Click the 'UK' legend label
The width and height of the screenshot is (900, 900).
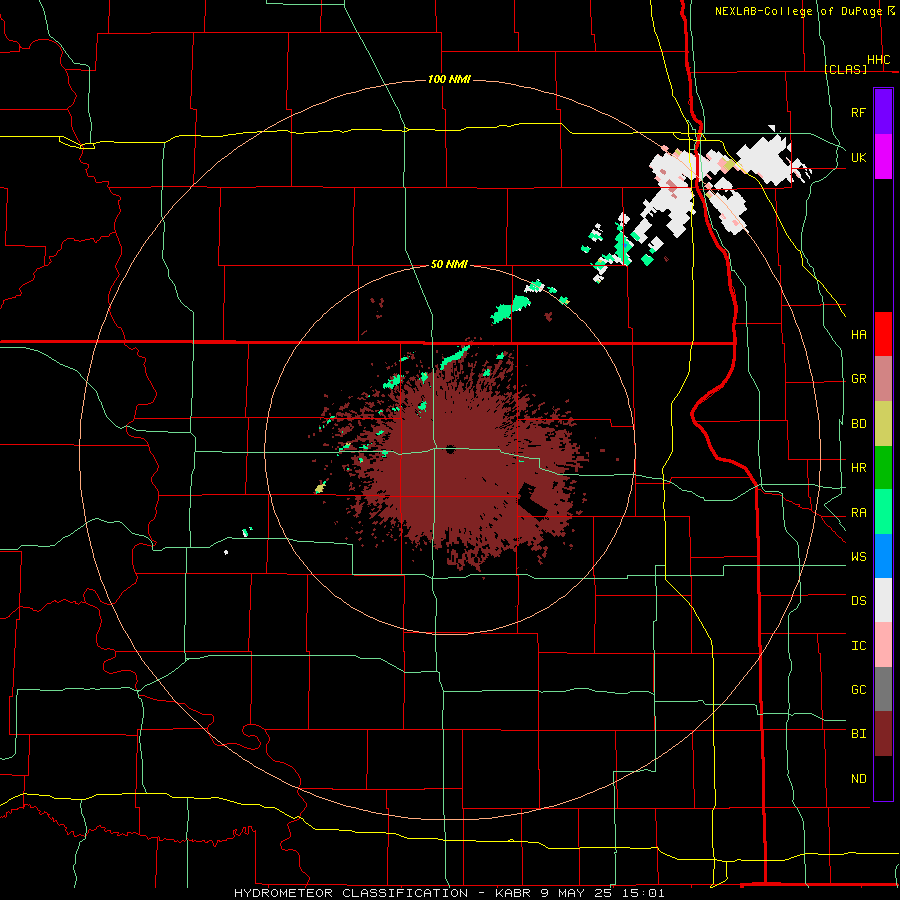coord(858,157)
